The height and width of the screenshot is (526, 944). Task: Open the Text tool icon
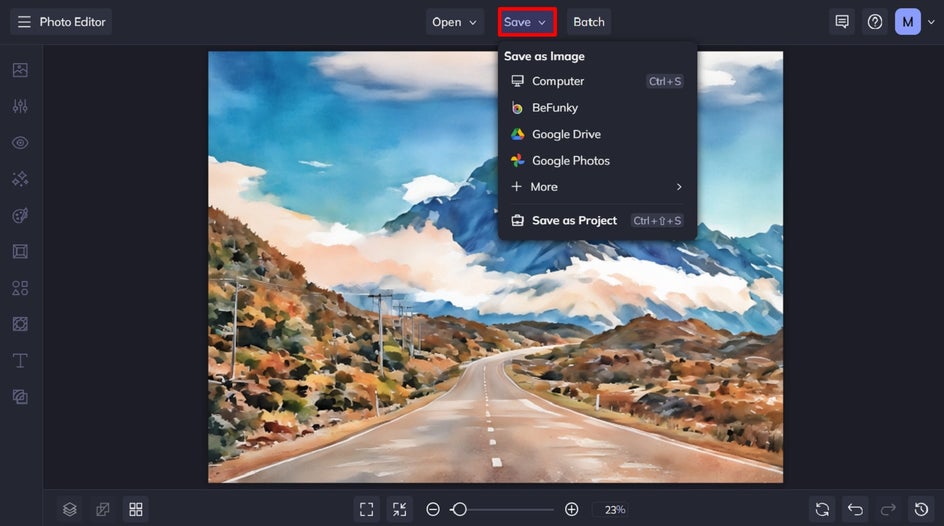20,360
